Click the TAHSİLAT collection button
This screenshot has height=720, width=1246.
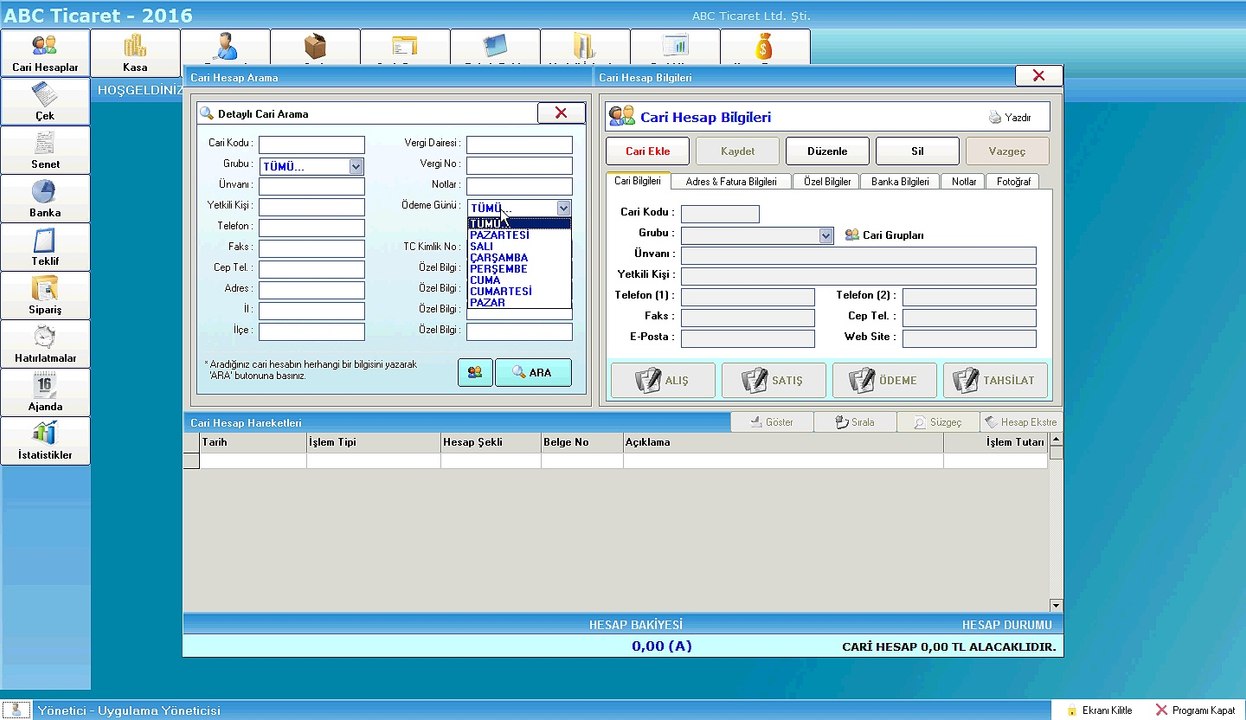pyautogui.click(x=996, y=381)
